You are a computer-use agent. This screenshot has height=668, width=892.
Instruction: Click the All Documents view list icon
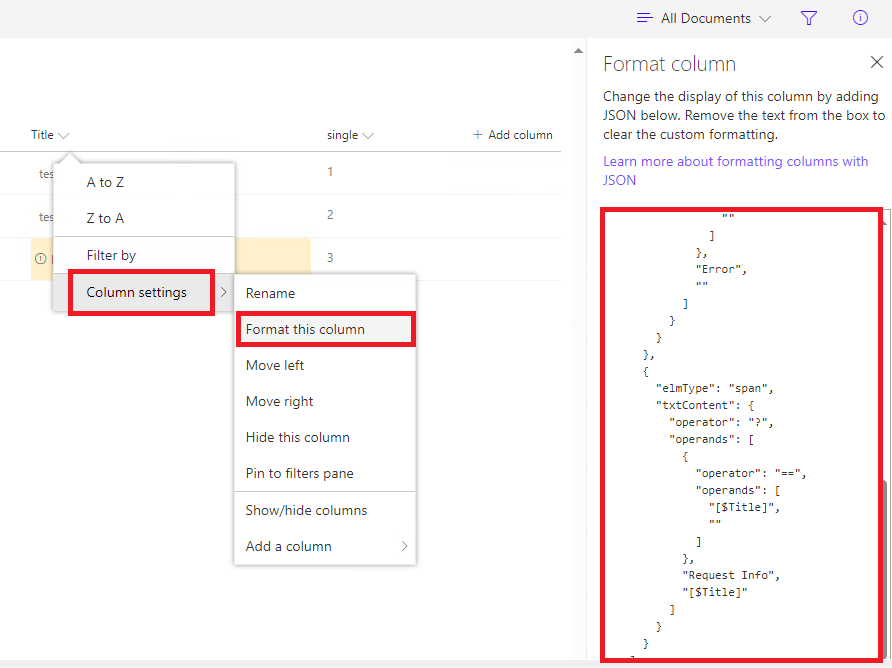(645, 18)
